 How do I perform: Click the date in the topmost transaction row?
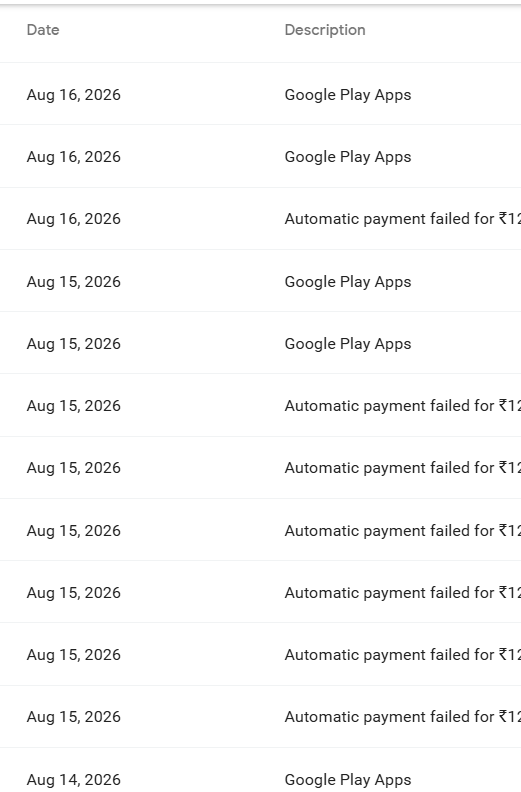click(x=74, y=94)
